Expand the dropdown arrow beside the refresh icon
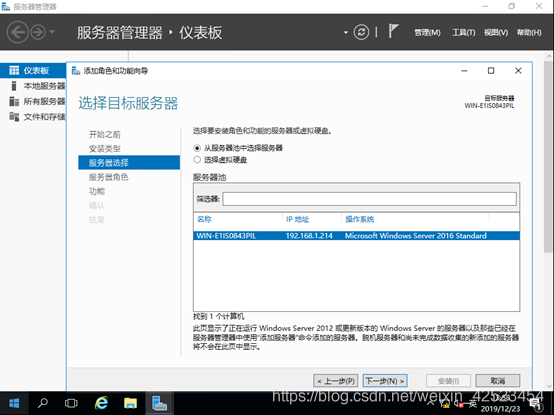This screenshot has width=554, height=415. pos(346,32)
